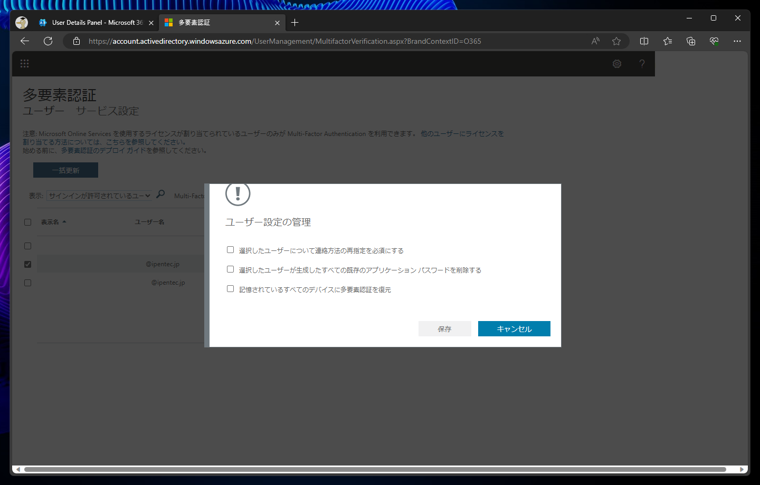The image size is (760, 485).
Task: Open the collections icon
Action: tap(691, 41)
